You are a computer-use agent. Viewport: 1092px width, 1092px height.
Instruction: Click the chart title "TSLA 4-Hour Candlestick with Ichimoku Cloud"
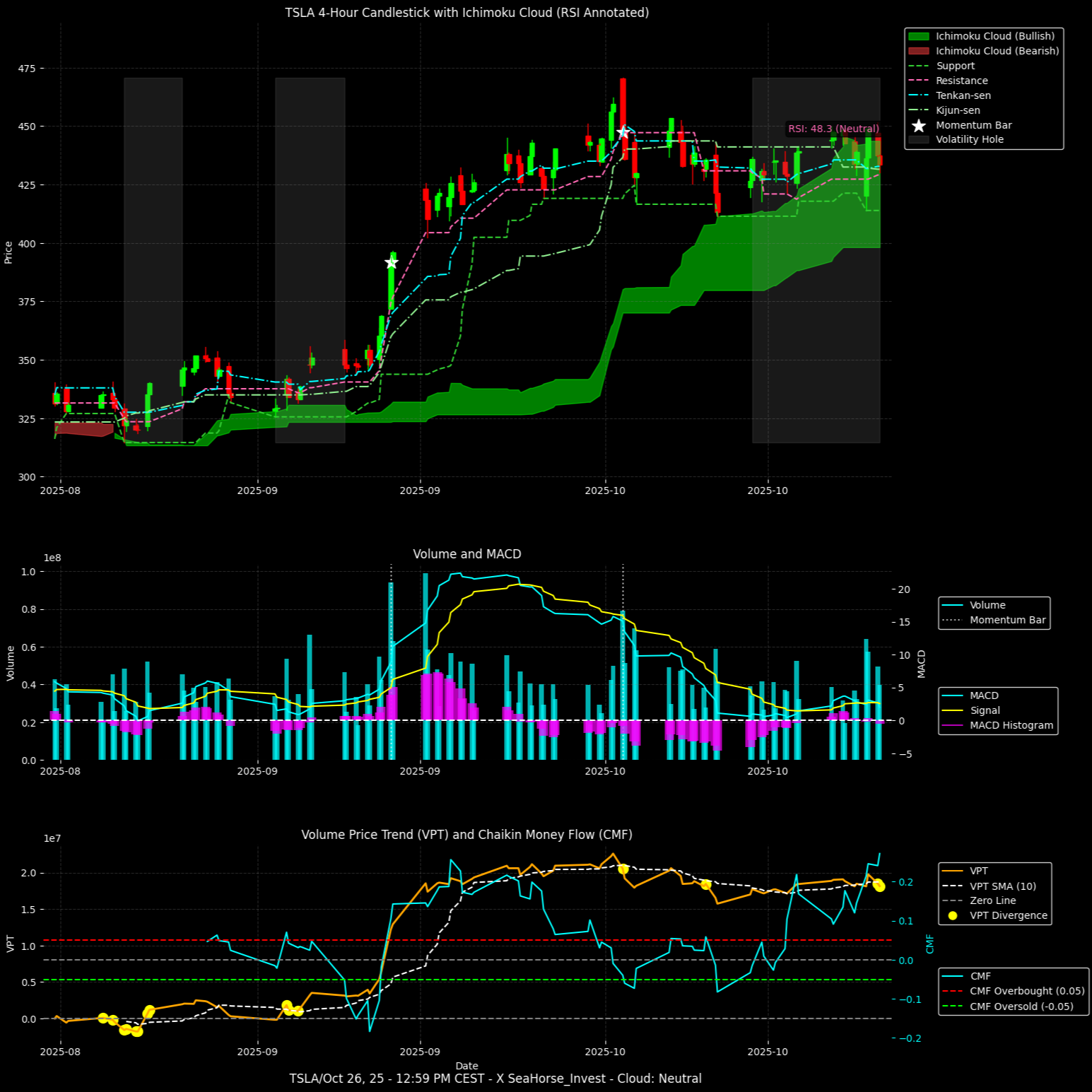click(467, 13)
